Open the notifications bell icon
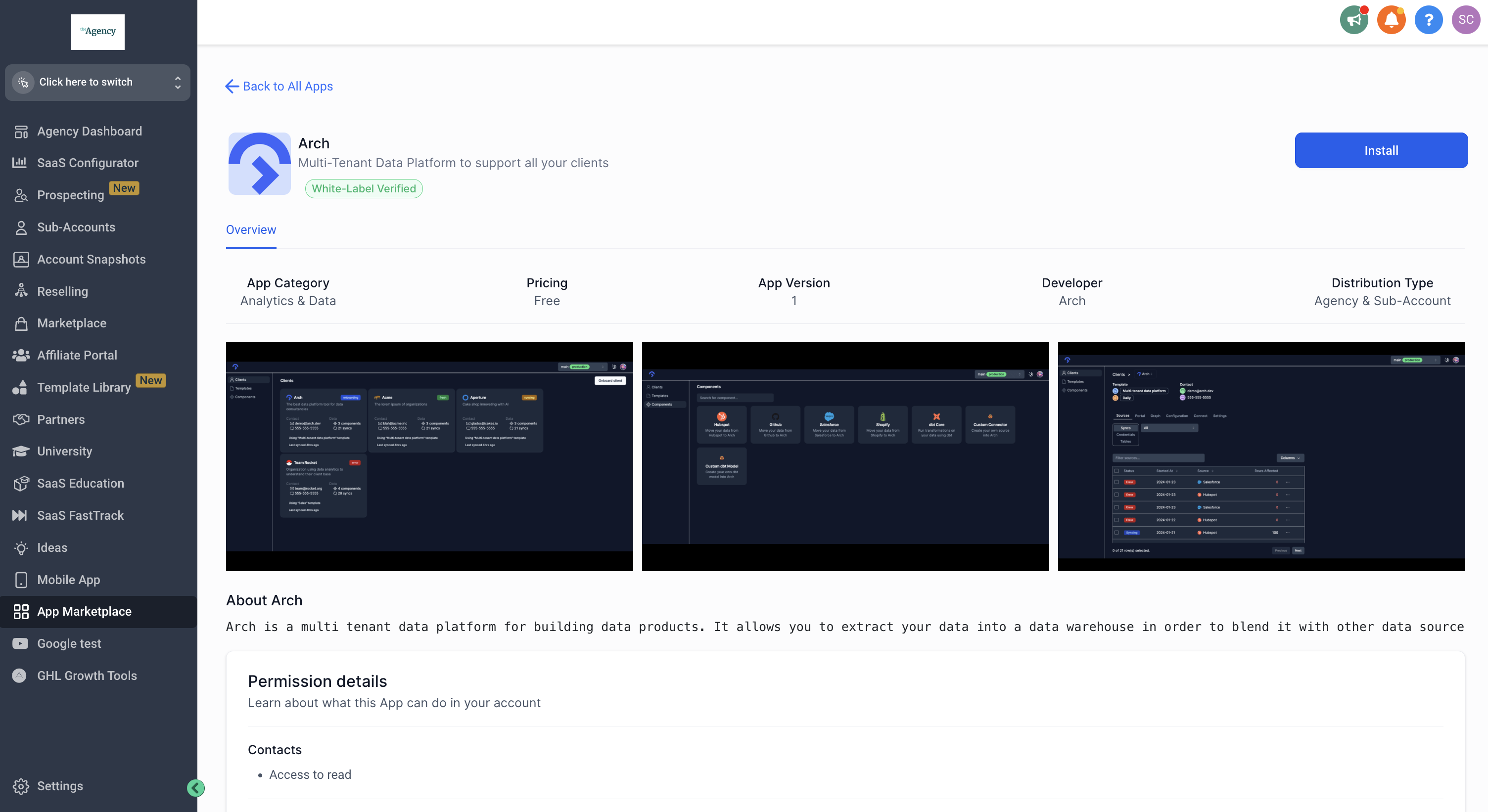The height and width of the screenshot is (812, 1488). pyautogui.click(x=1391, y=20)
